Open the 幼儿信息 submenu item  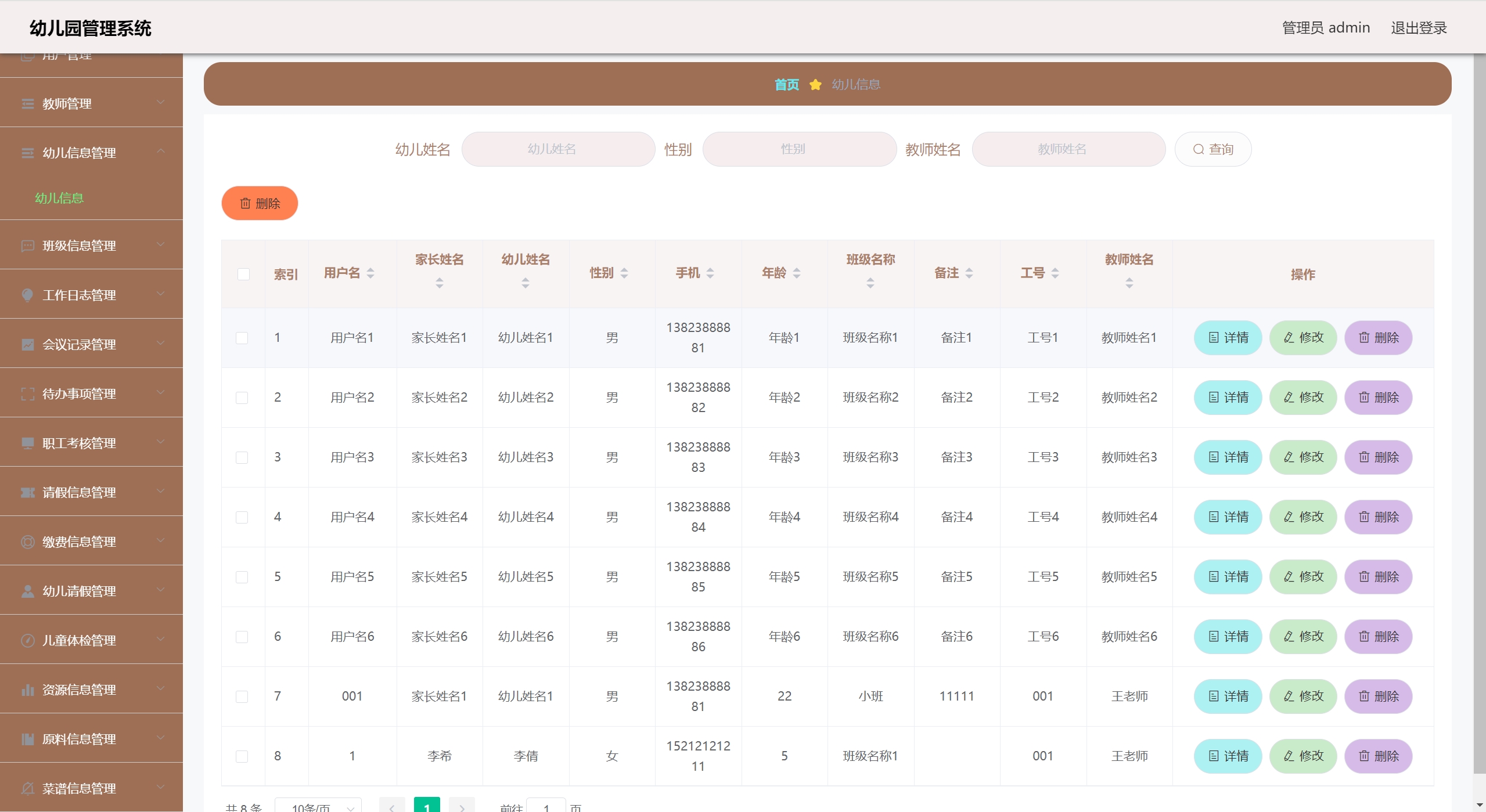click(59, 198)
